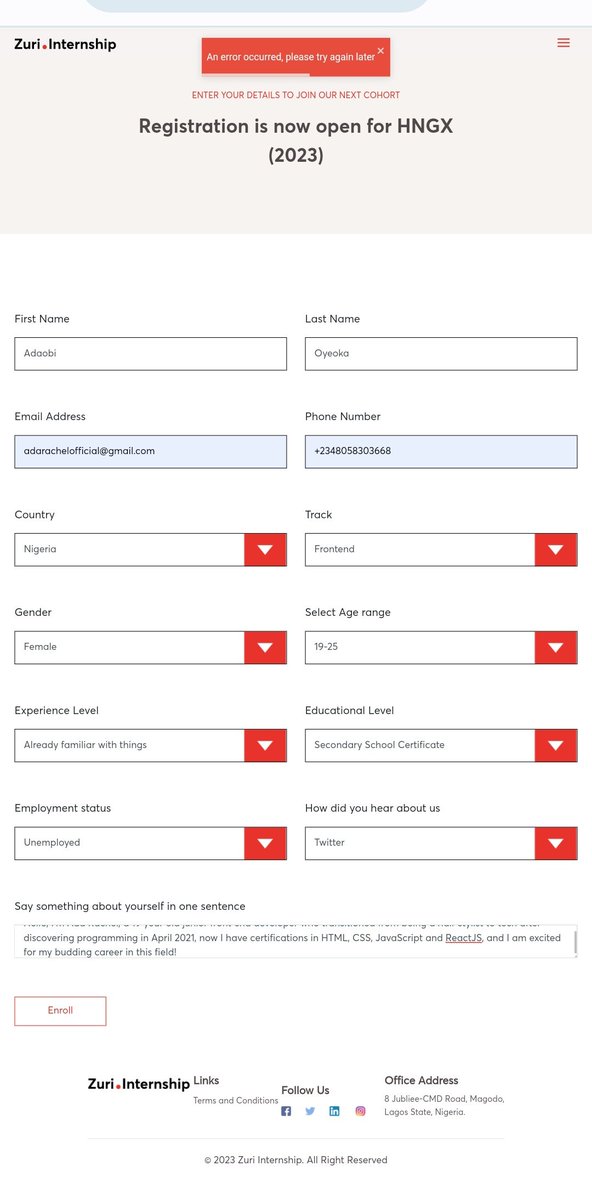Expand the Experience Level dropdown
592x1200 pixels.
[x=150, y=745]
